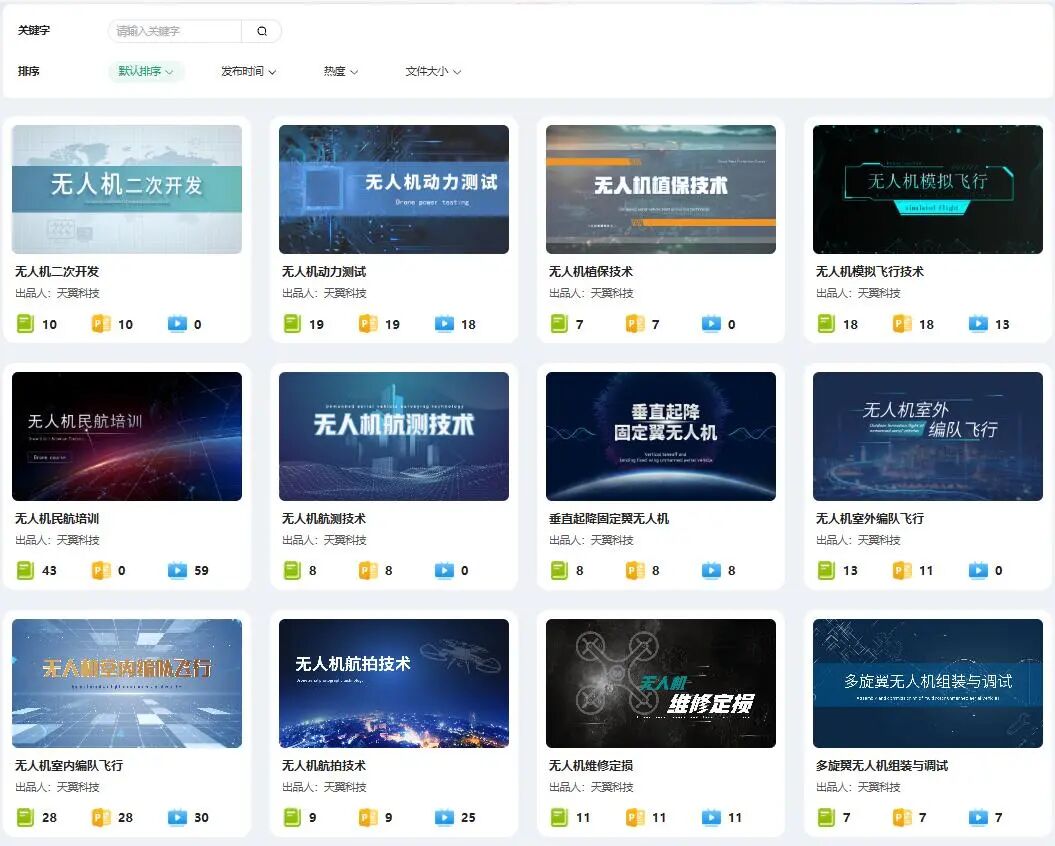Click orange PPT icon on 多旋翼无人机组装与调试 card

(x=902, y=817)
